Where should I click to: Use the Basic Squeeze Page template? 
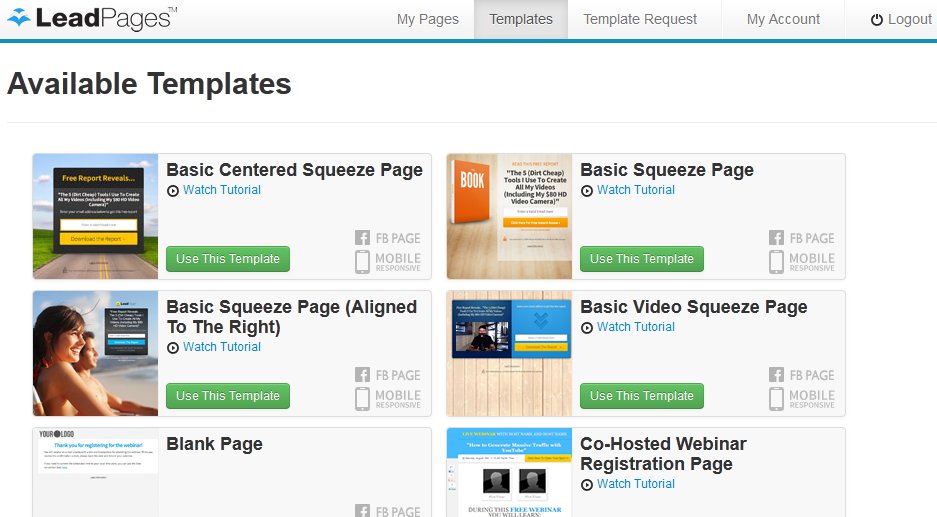642,259
